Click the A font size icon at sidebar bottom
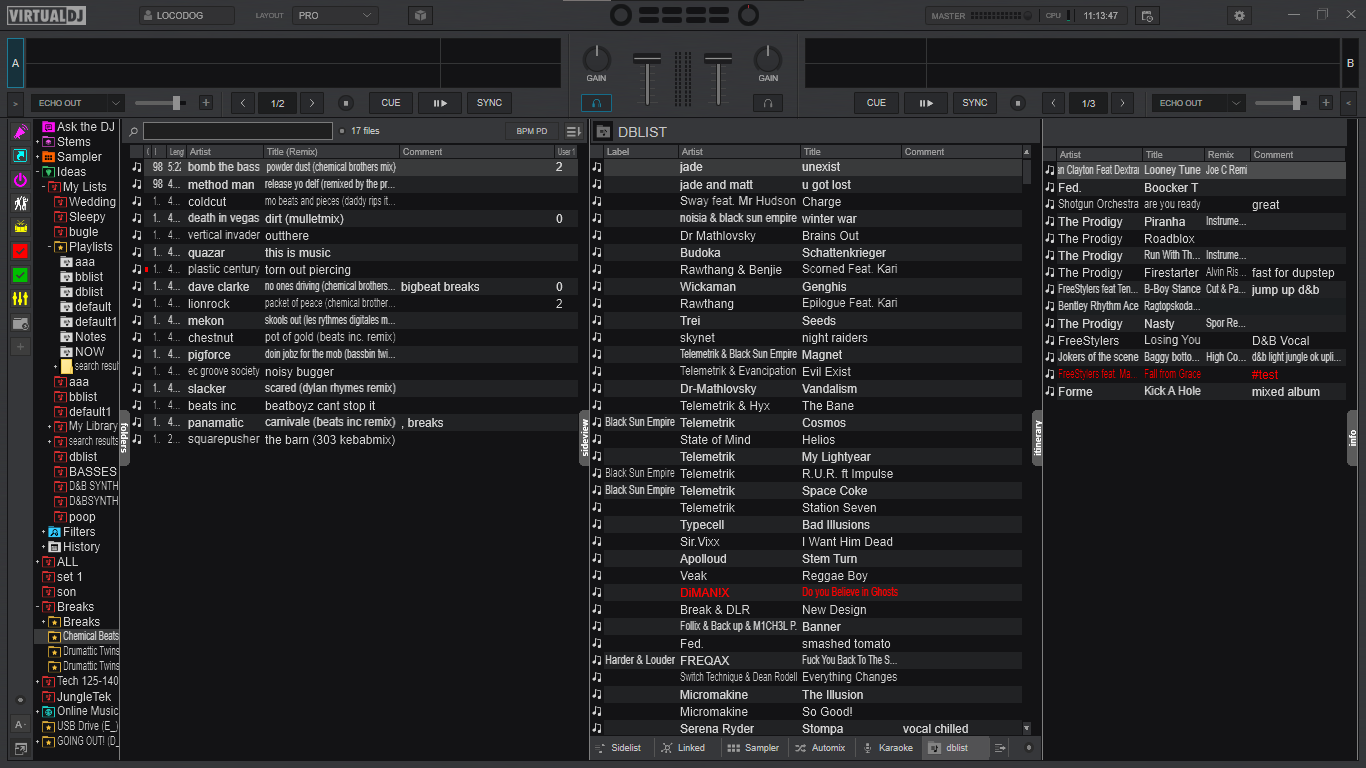Viewport: 1366px width, 768px height. pos(20,724)
